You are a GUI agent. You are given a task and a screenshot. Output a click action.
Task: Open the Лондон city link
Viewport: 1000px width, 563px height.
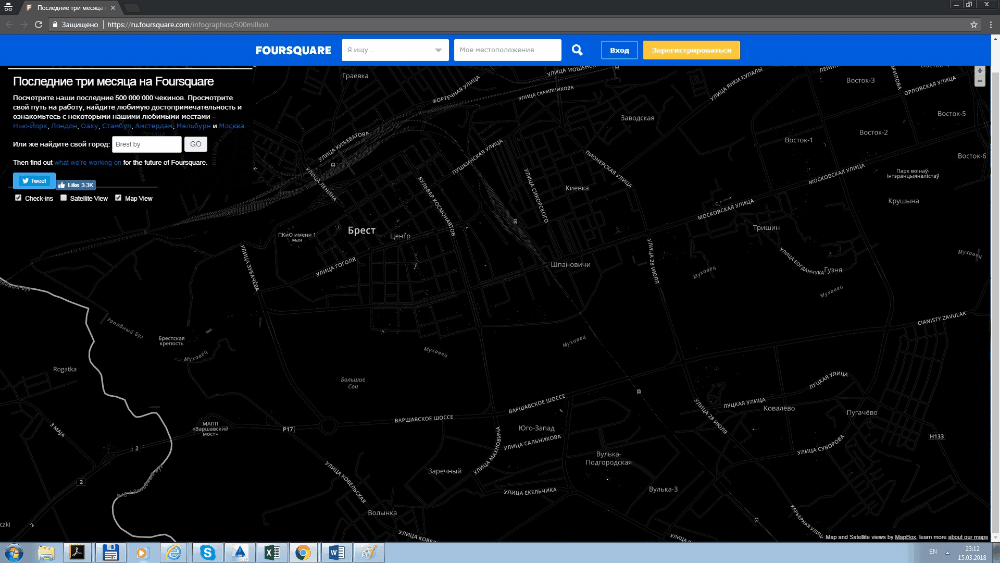64,126
